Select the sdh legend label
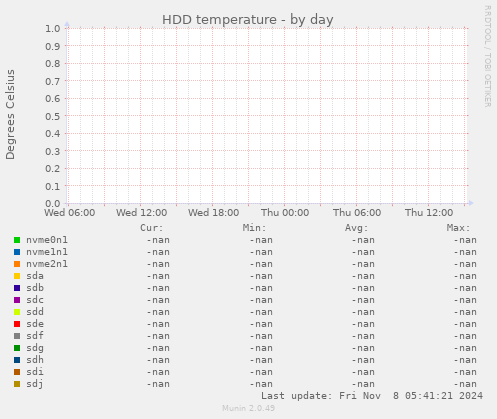Image resolution: width=497 pixels, height=419 pixels. pyautogui.click(x=35, y=360)
